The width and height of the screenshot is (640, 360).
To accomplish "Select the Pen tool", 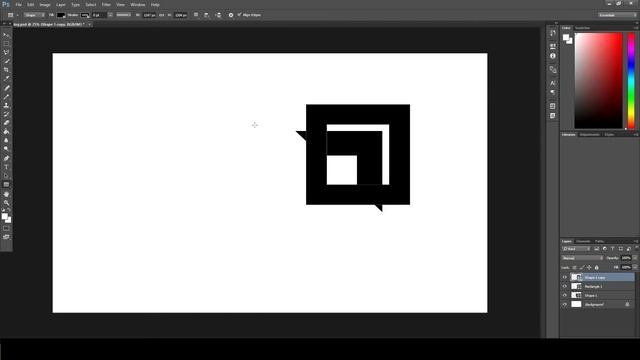I will (6, 158).
